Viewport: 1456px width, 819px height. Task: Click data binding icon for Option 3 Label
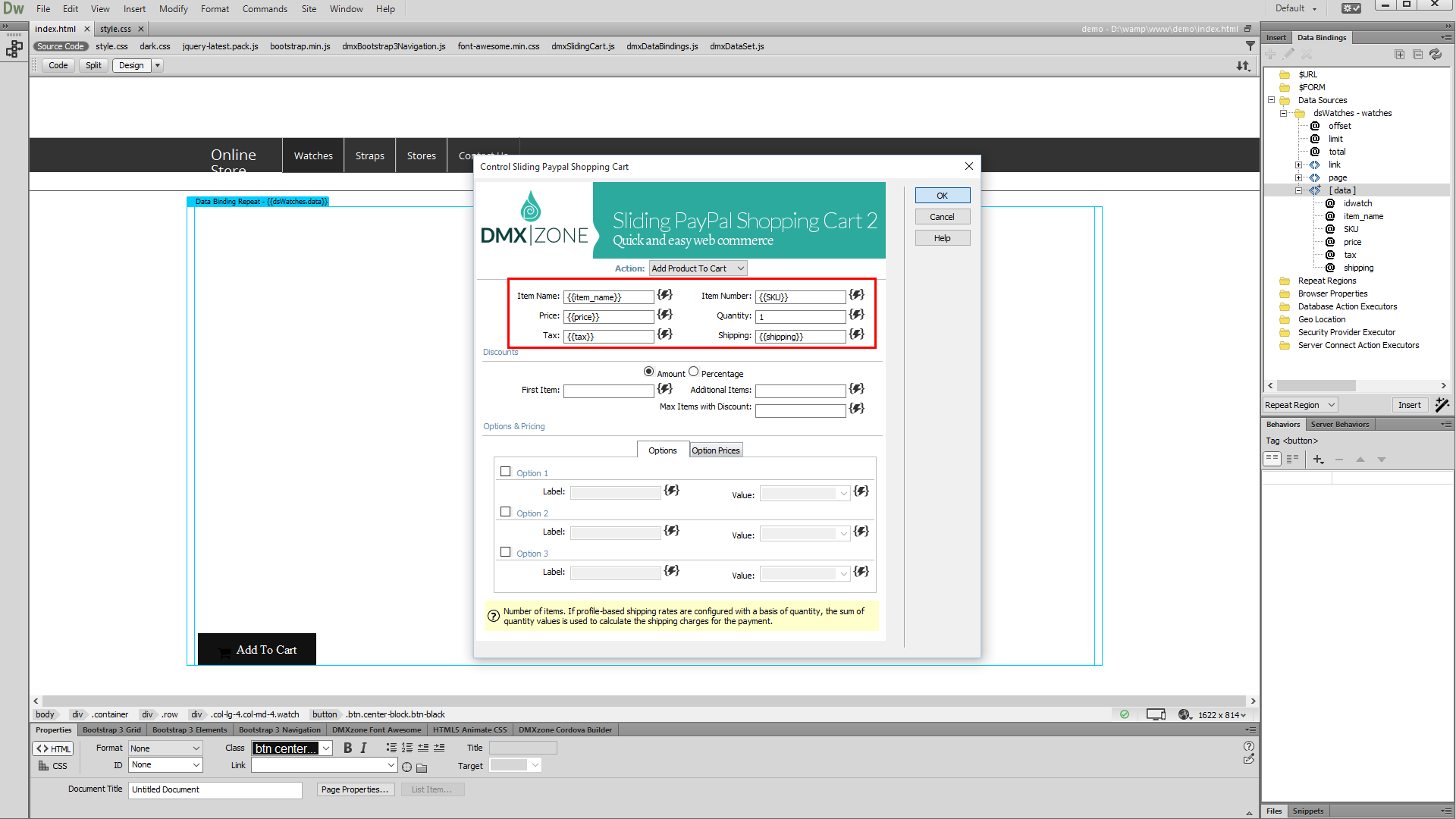pyautogui.click(x=672, y=571)
